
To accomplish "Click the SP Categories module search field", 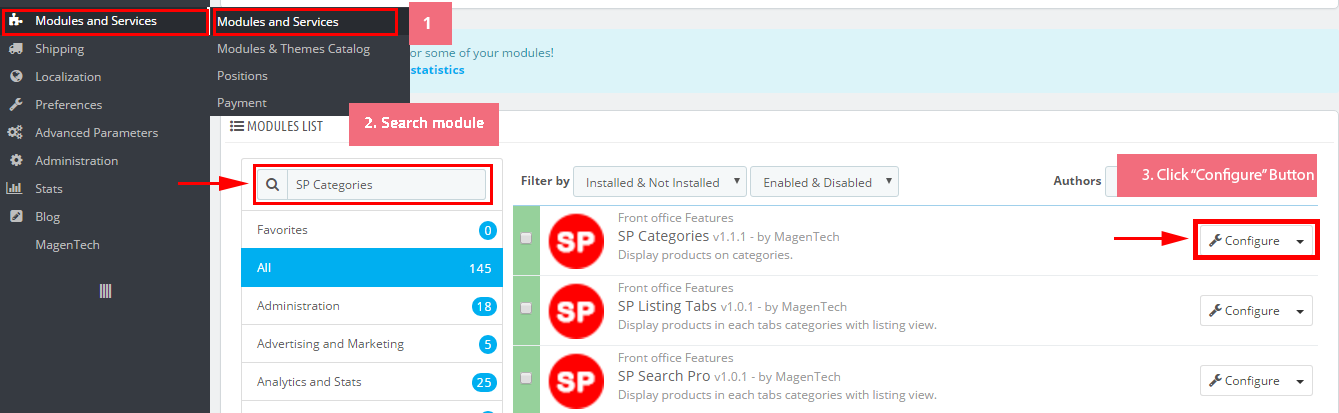I will (x=386, y=185).
